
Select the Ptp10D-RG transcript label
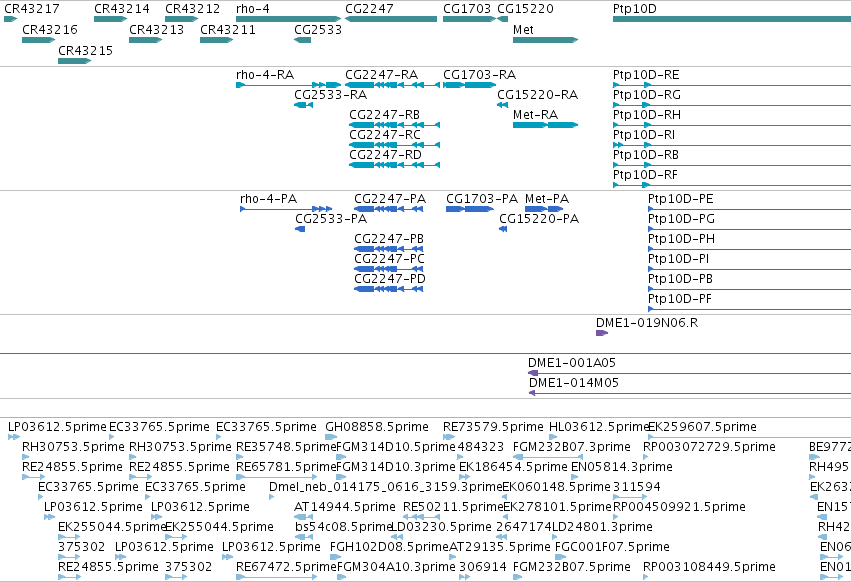pos(646,95)
